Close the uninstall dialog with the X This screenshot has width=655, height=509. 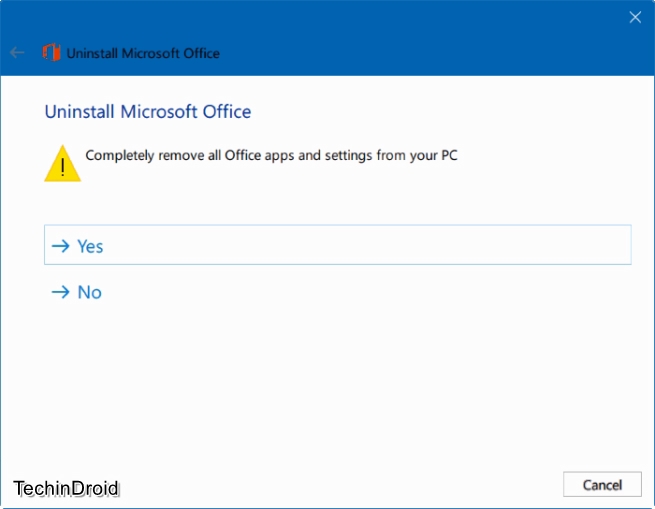click(634, 17)
